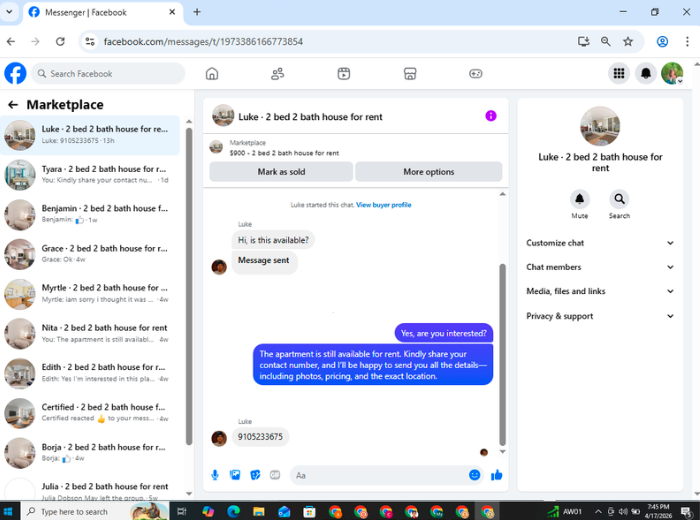The height and width of the screenshot is (520, 700).
Task: Click Luke's avatar beside phone number message
Action: (x=219, y=438)
